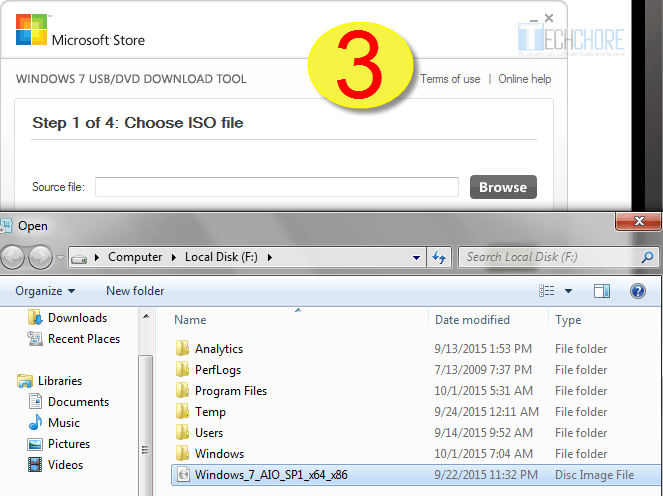Image resolution: width=663 pixels, height=496 pixels.
Task: Go back in the Open dialog
Action: [x=13, y=257]
